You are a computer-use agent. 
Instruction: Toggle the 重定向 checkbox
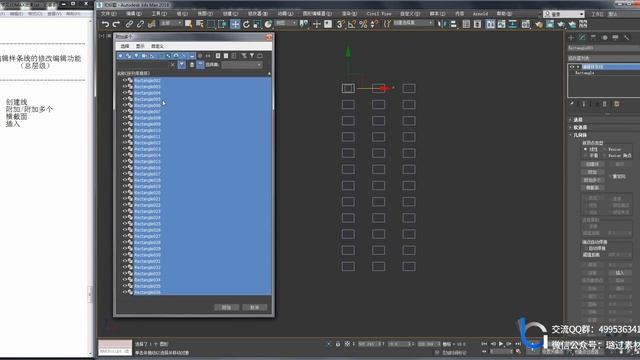coord(610,176)
